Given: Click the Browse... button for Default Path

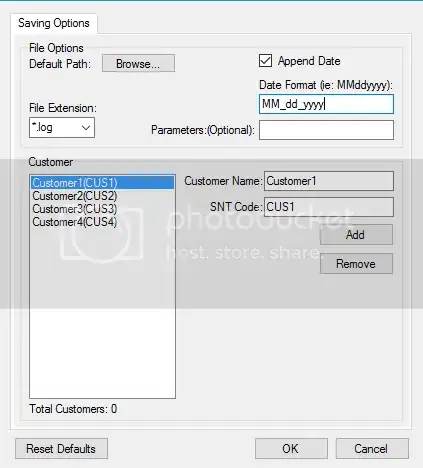Looking at the screenshot, I should pyautogui.click(x=138, y=63).
